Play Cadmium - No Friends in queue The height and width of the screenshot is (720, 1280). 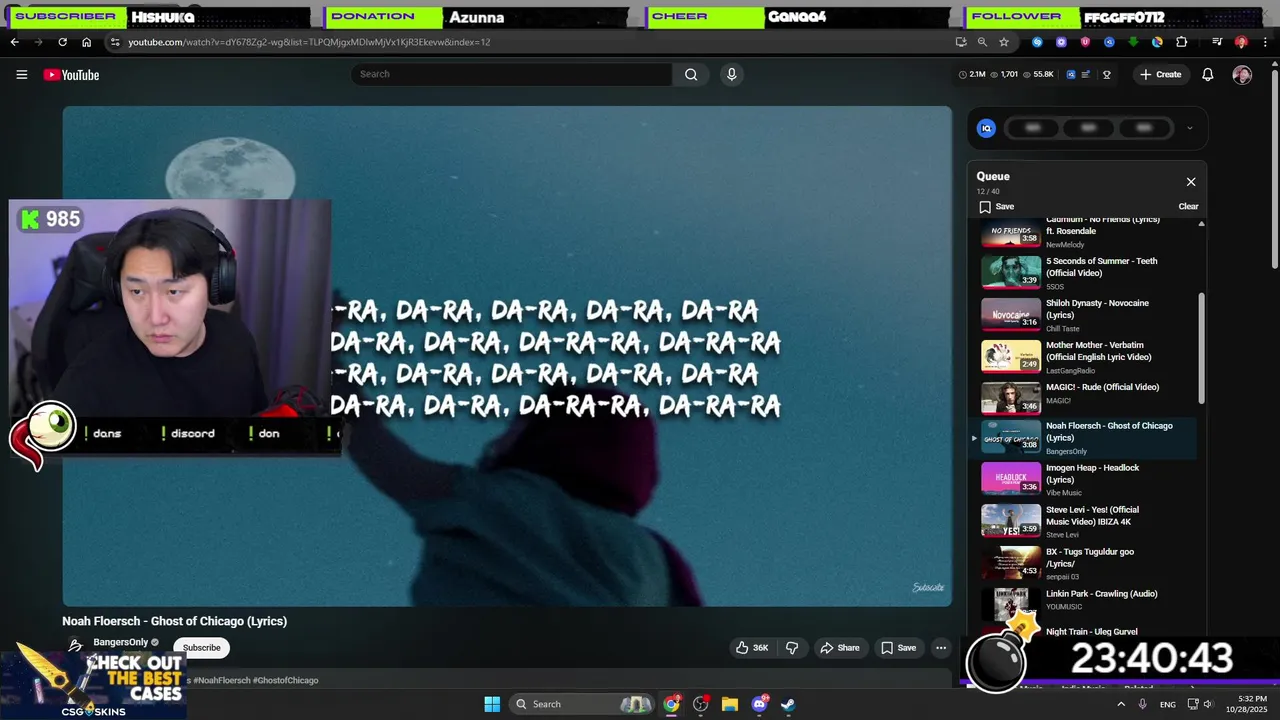point(1088,232)
